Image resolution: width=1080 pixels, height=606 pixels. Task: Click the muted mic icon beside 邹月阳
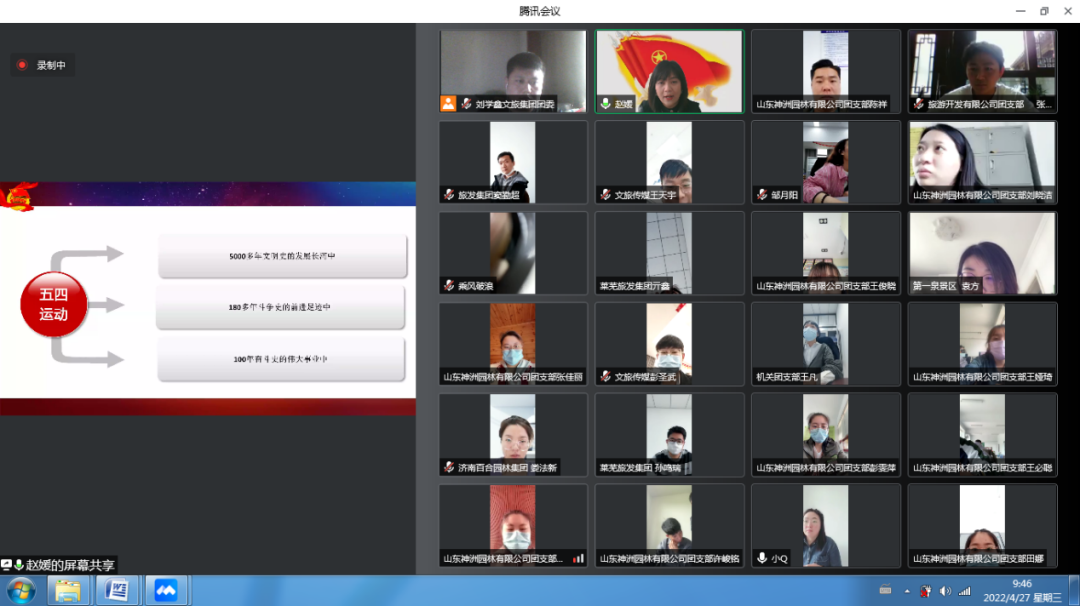pyautogui.click(x=761, y=195)
